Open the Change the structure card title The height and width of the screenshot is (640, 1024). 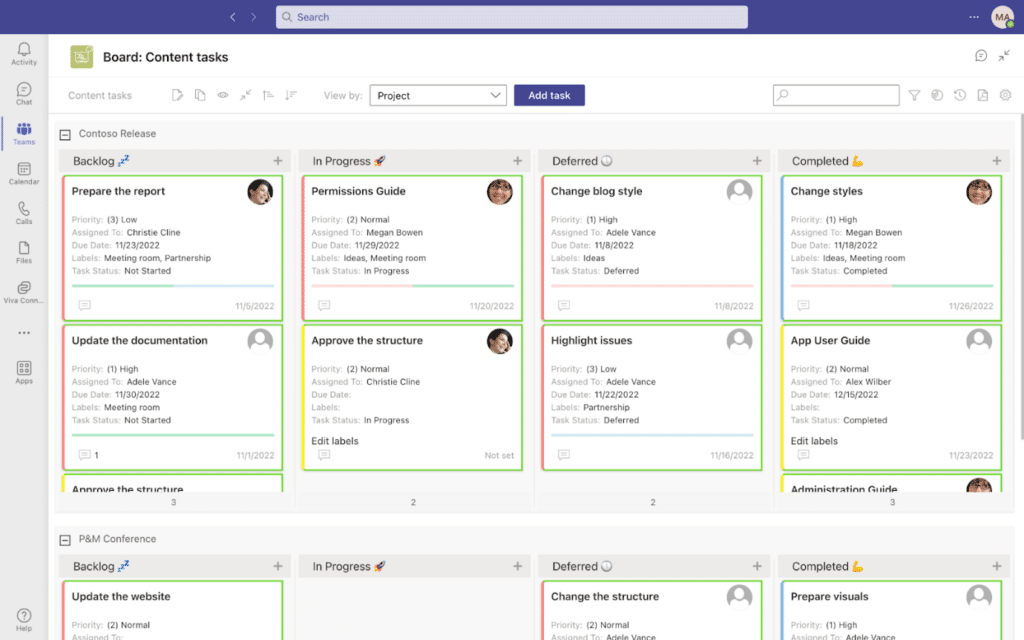pyautogui.click(x=605, y=596)
